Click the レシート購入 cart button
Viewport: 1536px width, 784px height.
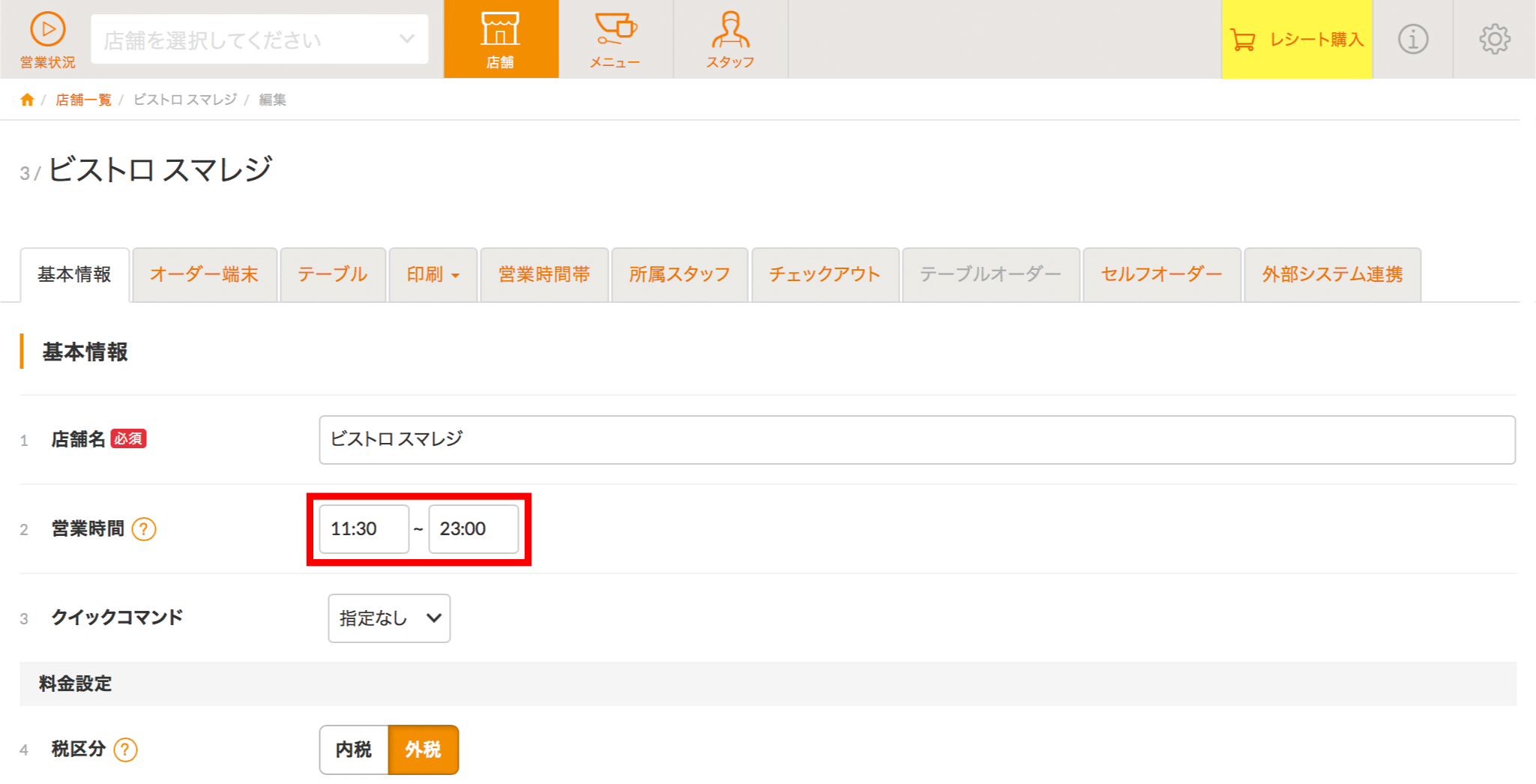click(x=1296, y=40)
